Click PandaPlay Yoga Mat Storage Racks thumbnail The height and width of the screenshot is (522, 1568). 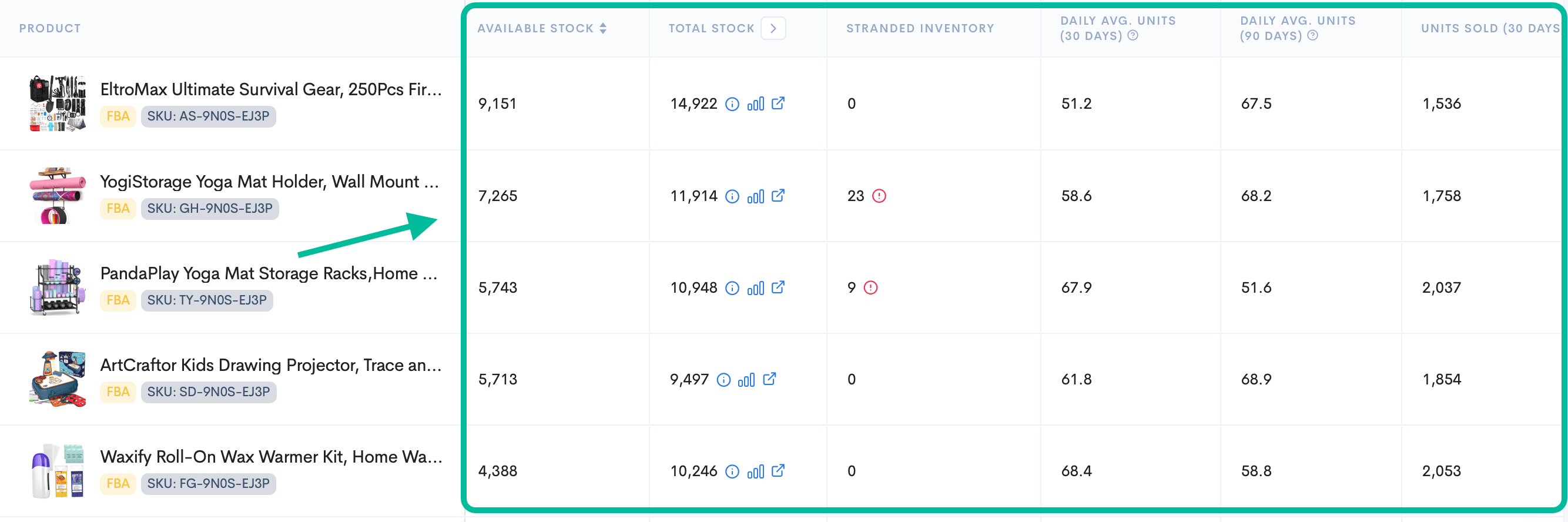click(57, 287)
